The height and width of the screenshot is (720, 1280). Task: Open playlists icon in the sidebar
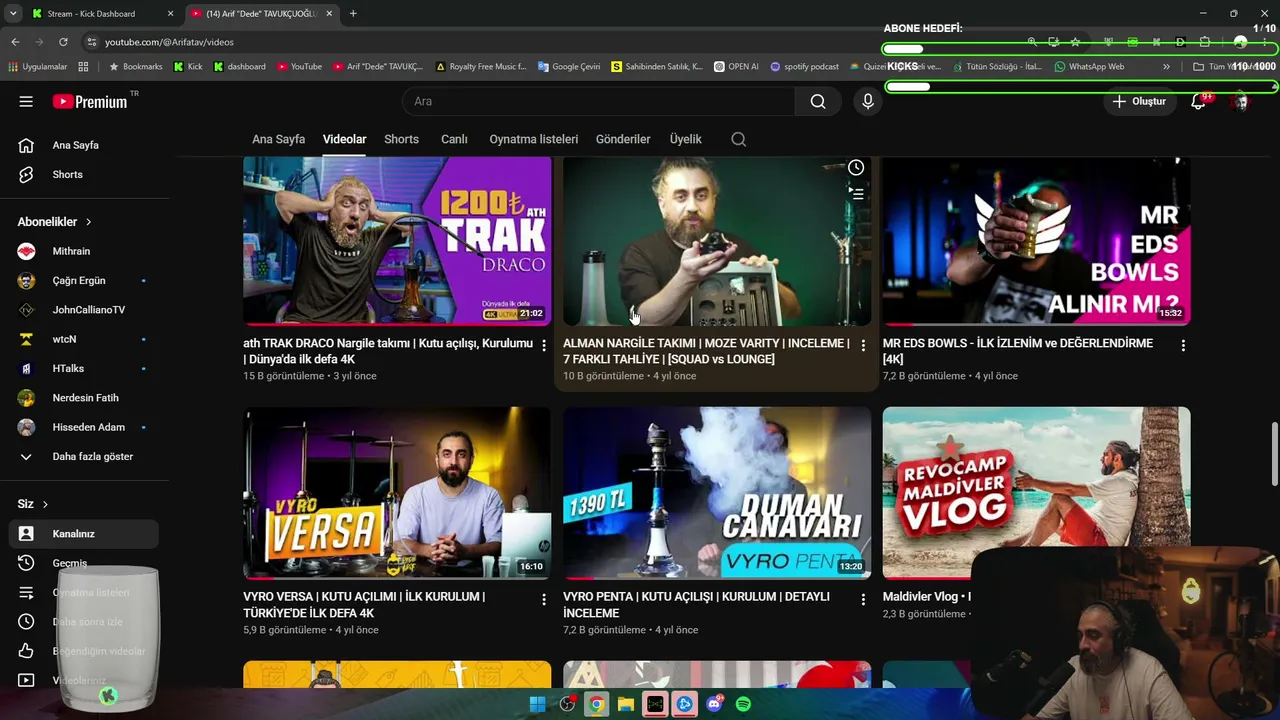tap(26, 592)
